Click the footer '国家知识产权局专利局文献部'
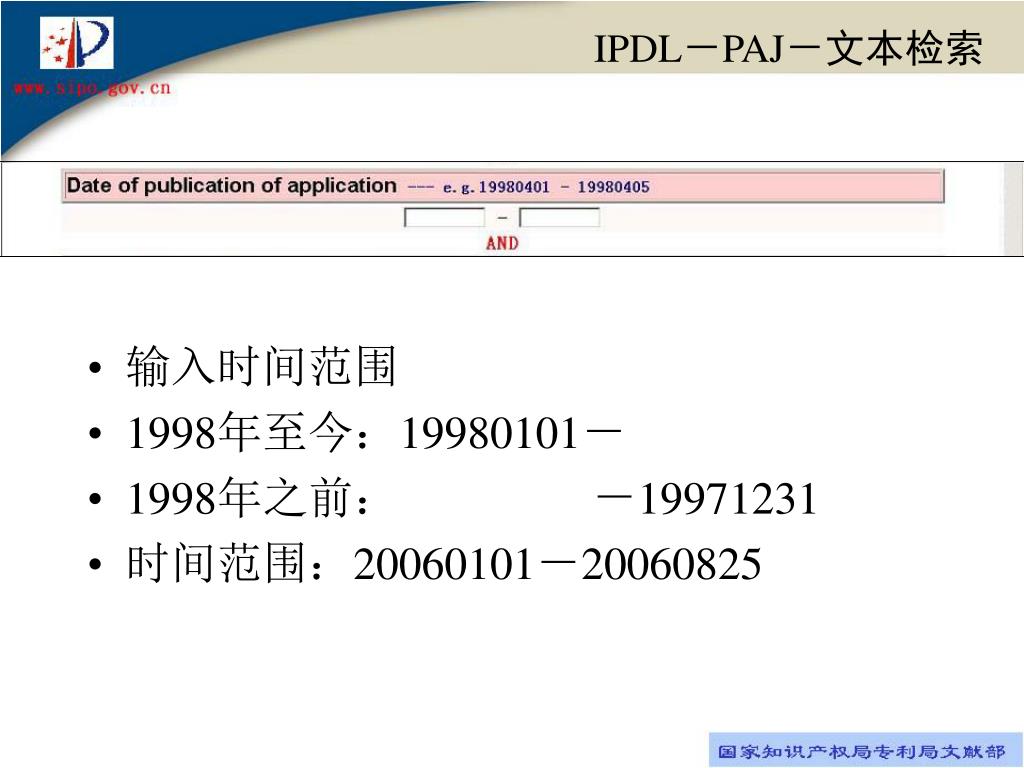The height and width of the screenshot is (768, 1024). (861, 751)
